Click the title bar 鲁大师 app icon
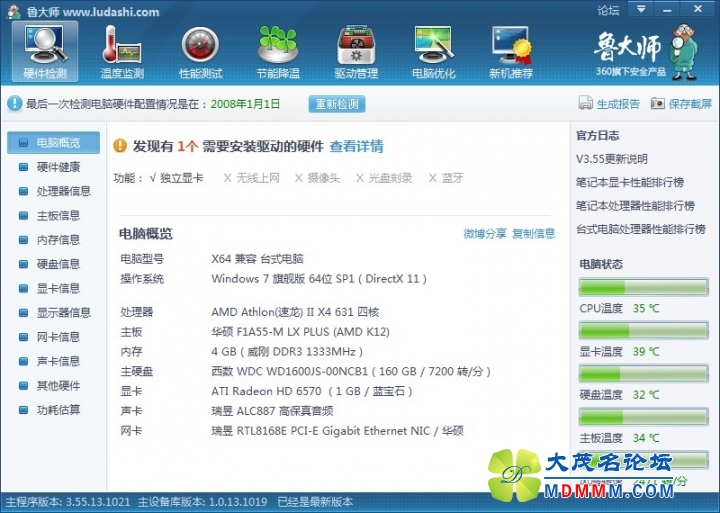The image size is (720, 513). click(14, 11)
